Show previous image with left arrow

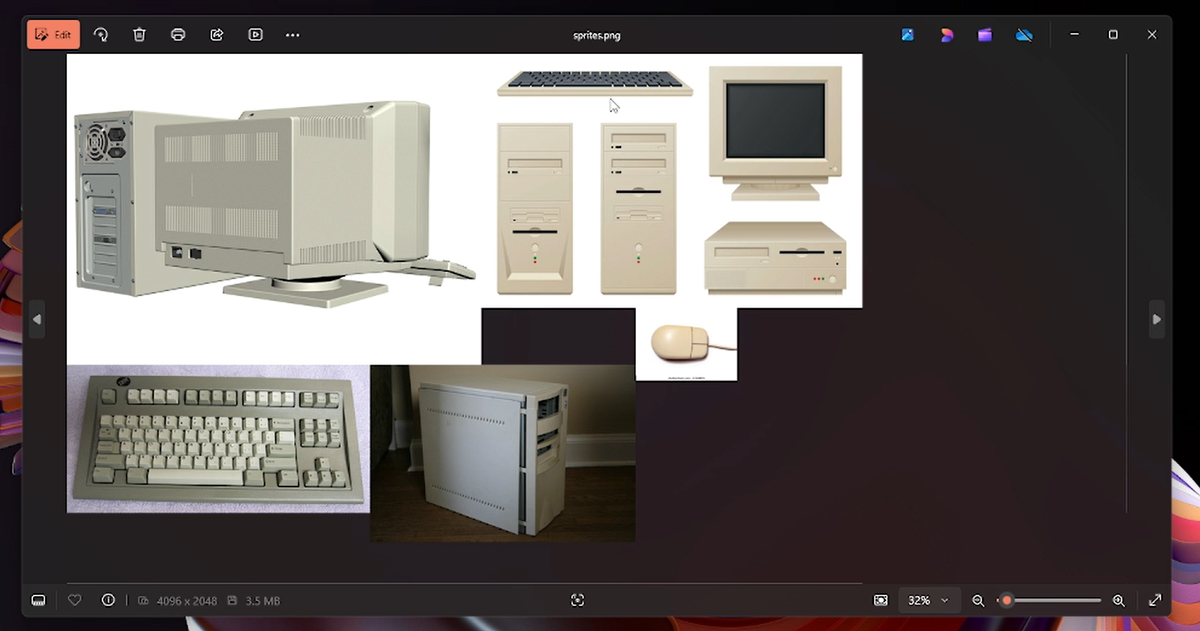click(x=37, y=319)
